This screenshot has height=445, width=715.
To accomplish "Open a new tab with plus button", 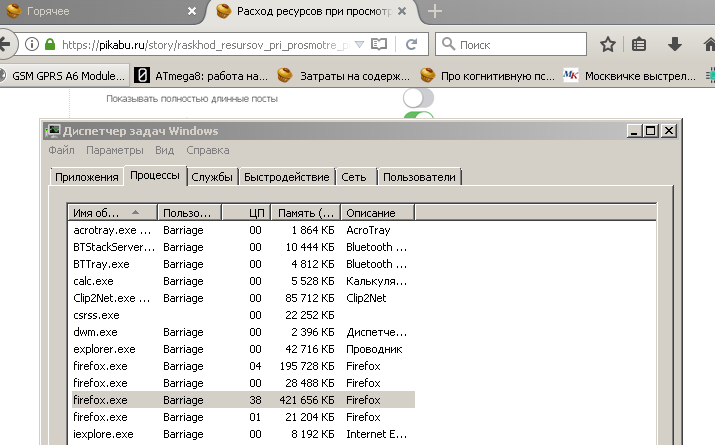I will point(435,12).
